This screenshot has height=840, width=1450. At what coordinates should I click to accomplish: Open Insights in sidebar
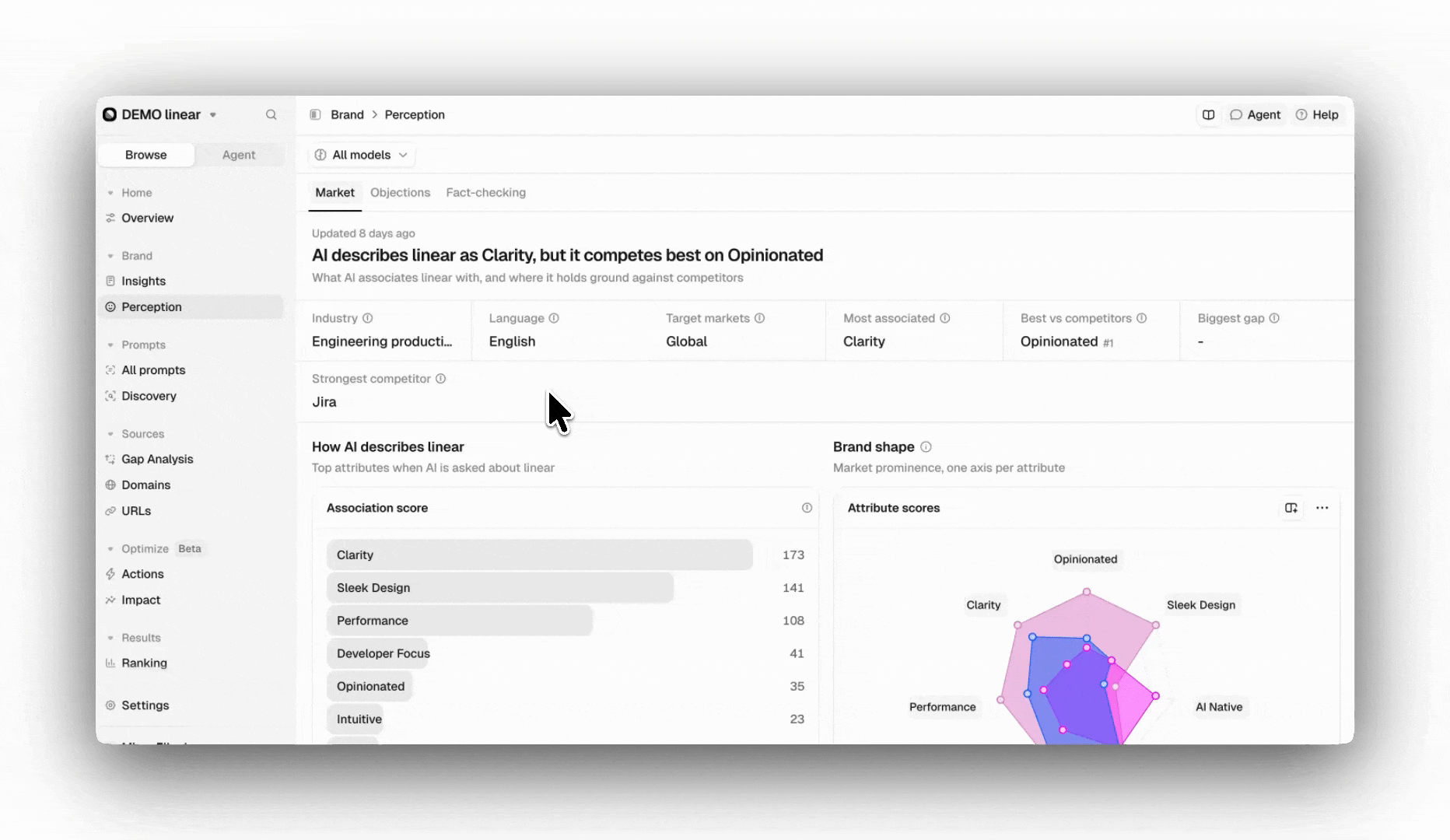pos(192,281)
